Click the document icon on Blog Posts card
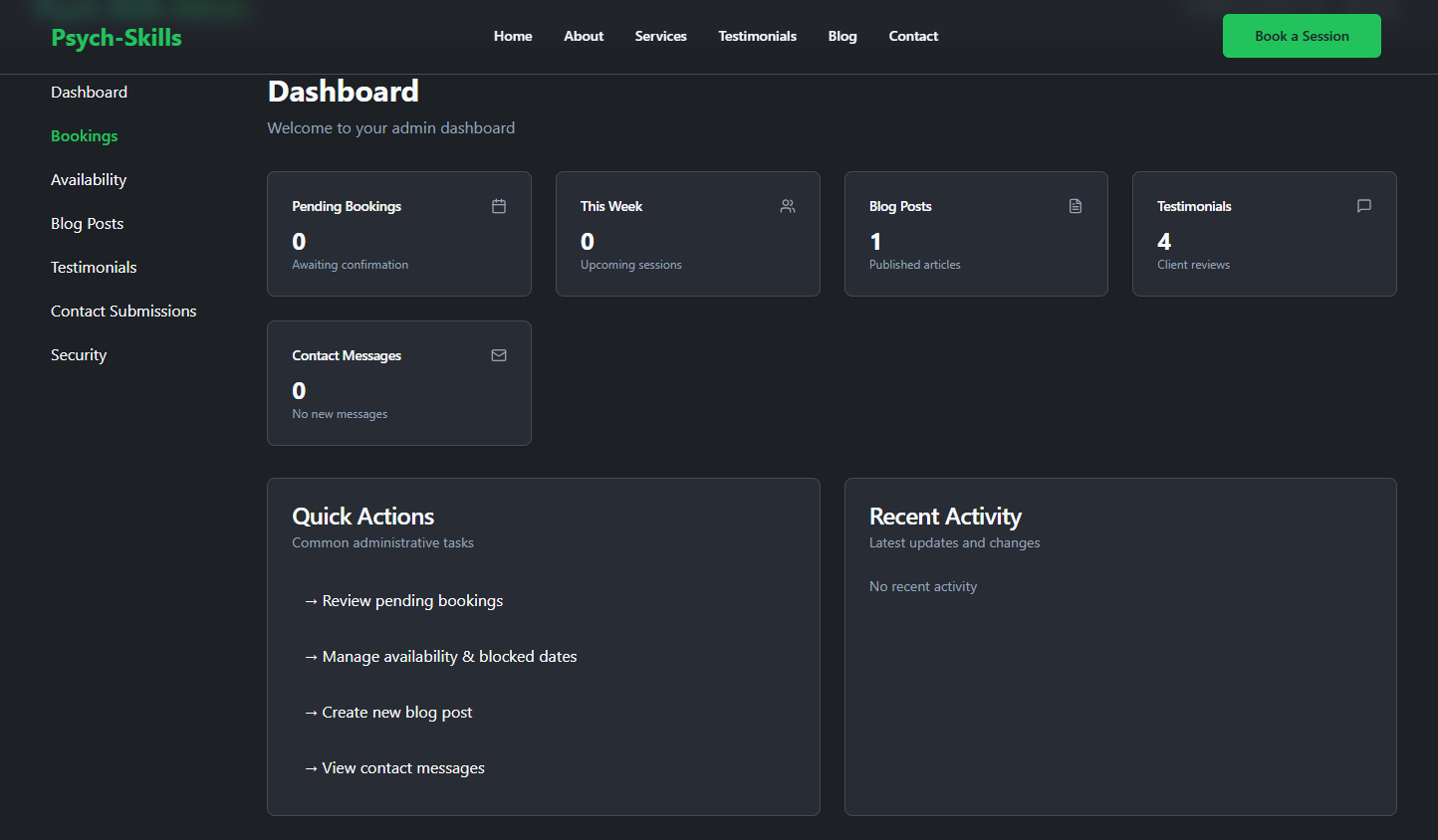This screenshot has height=840, width=1438. 1075,205
